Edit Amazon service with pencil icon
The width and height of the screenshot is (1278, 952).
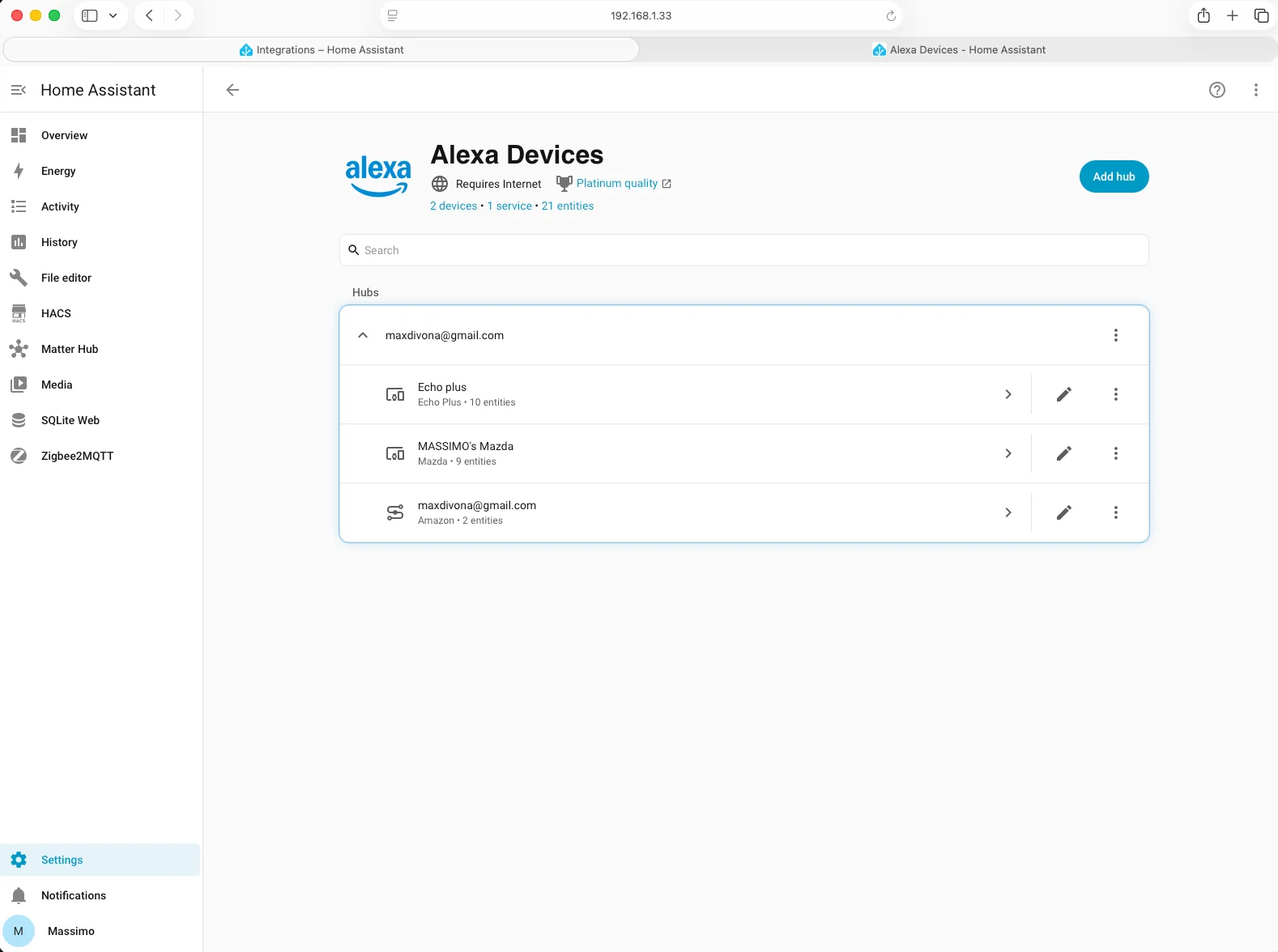[x=1064, y=512]
